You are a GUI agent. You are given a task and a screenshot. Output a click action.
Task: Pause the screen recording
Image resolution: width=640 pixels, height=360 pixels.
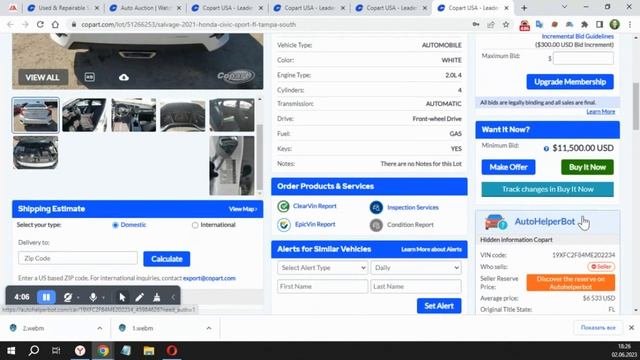[x=47, y=297]
